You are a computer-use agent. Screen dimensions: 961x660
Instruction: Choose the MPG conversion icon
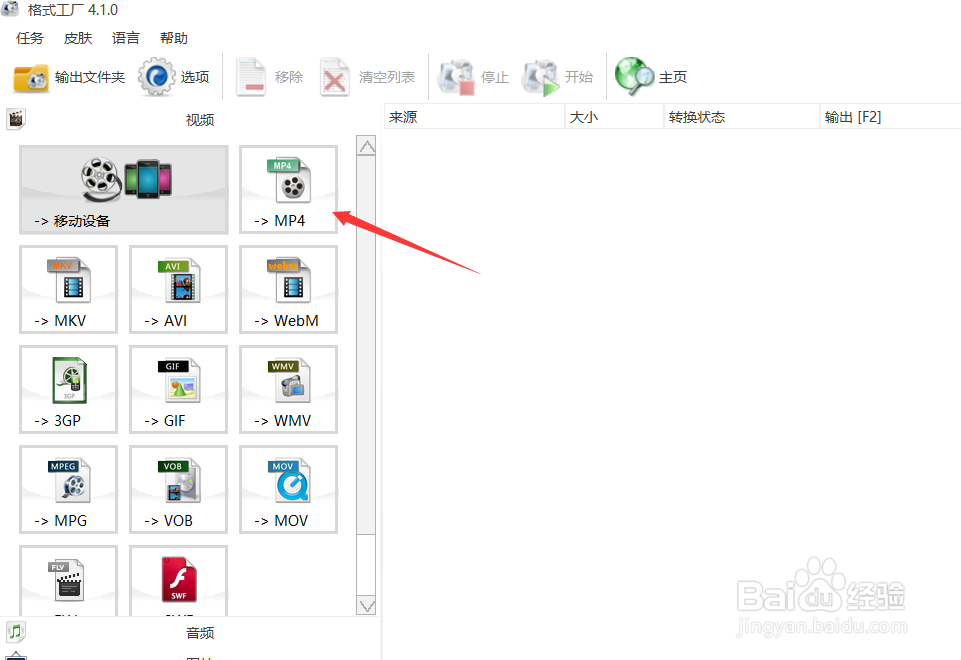click(x=68, y=490)
